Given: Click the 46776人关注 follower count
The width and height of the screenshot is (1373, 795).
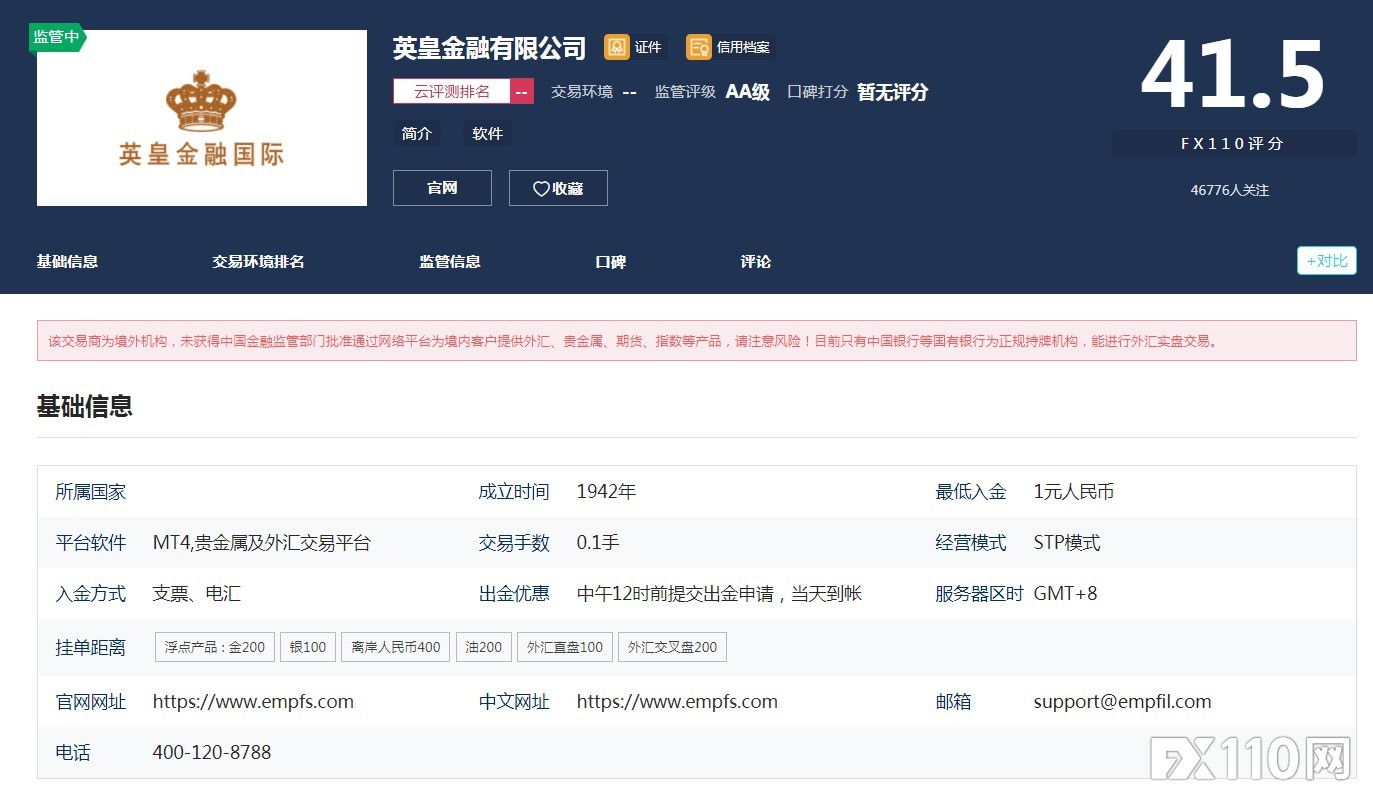Looking at the screenshot, I should pos(1230,190).
